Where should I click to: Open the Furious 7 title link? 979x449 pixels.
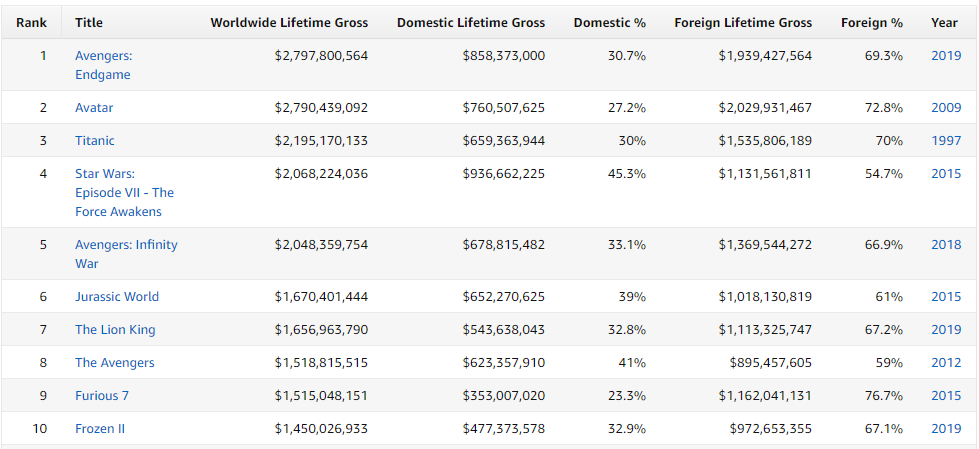pyautogui.click(x=102, y=396)
